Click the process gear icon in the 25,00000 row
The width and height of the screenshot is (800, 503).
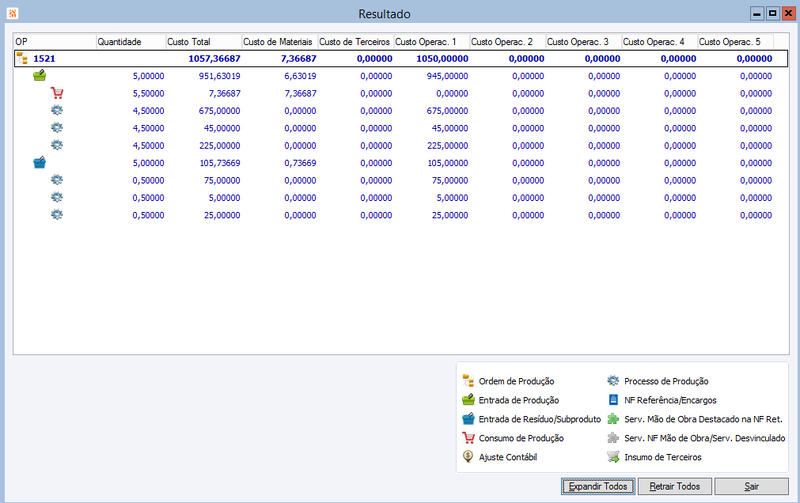tap(57, 214)
